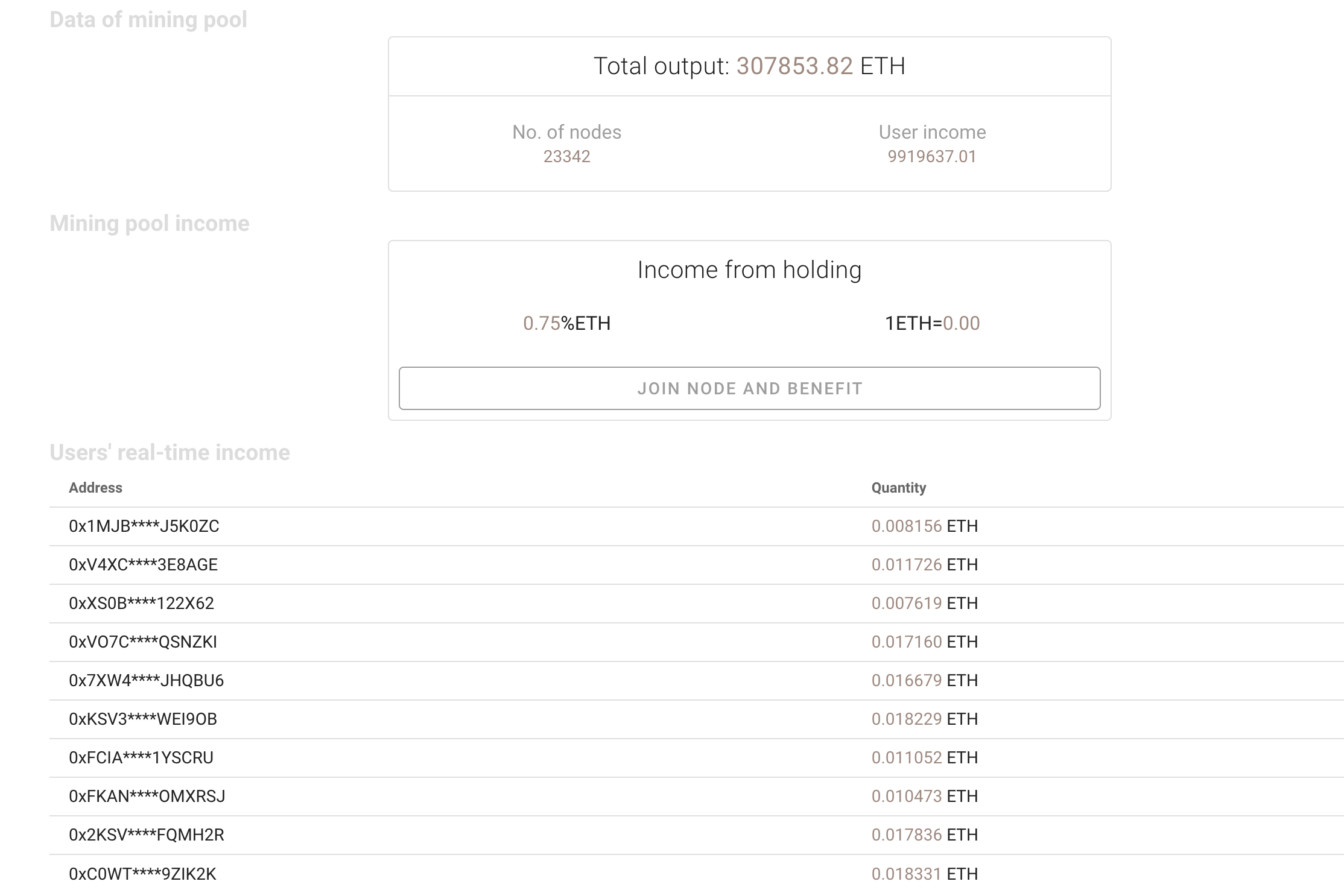Click the No. of nodes value 23342
Image resolution: width=1344 pixels, height=896 pixels.
(x=566, y=156)
